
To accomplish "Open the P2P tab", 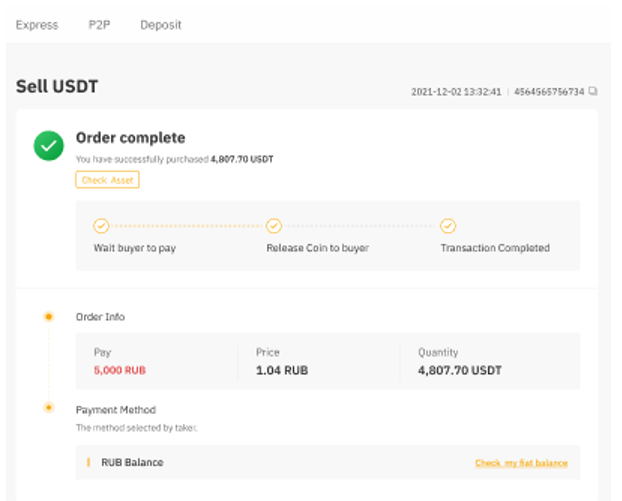I will pyautogui.click(x=99, y=25).
